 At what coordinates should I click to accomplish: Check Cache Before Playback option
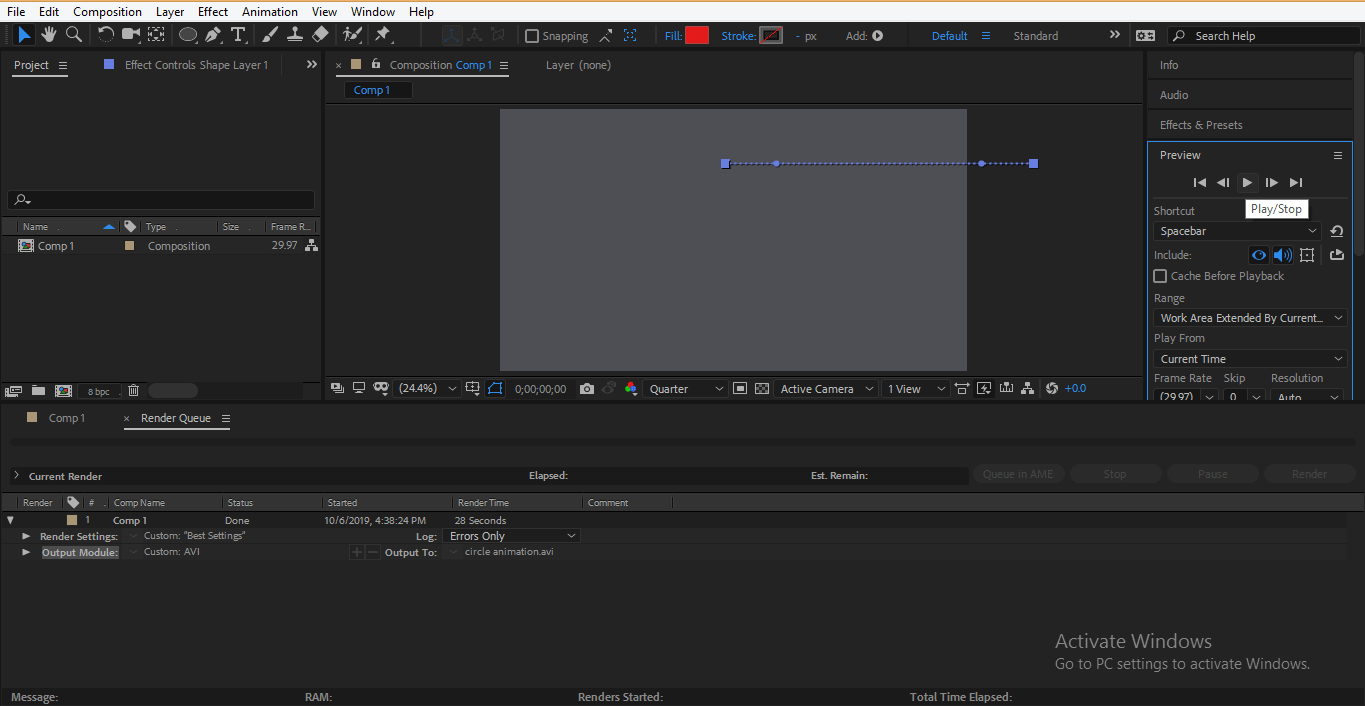tap(1160, 276)
